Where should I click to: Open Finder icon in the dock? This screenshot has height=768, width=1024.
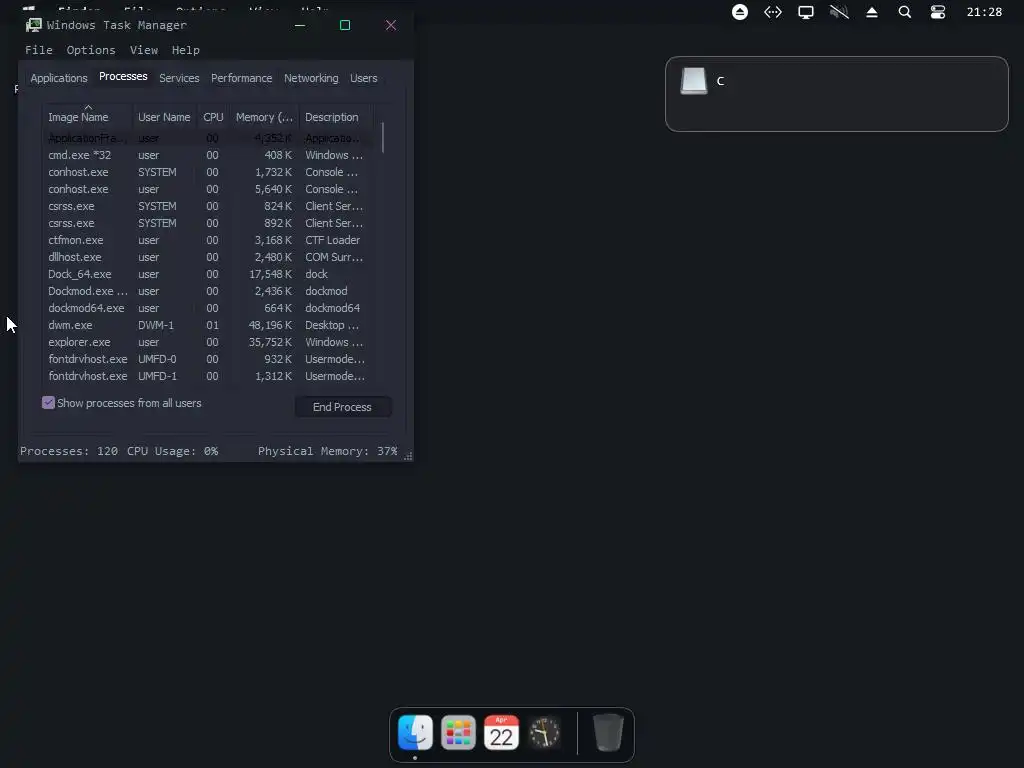click(415, 732)
